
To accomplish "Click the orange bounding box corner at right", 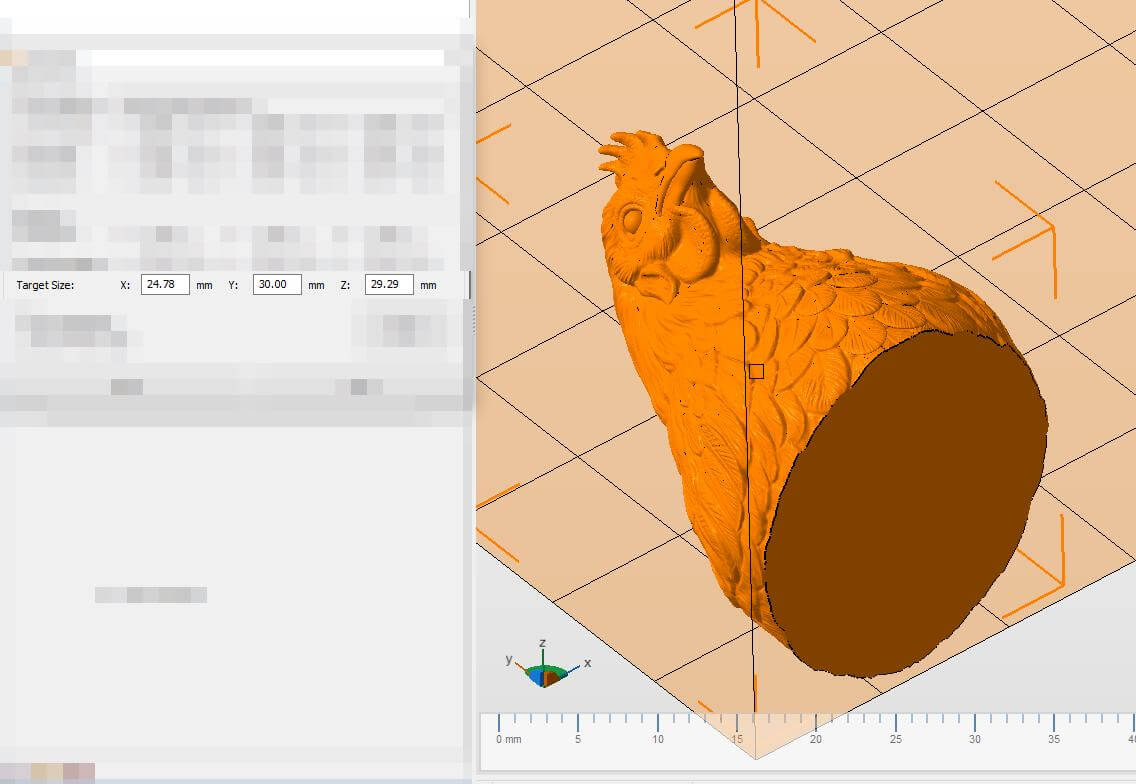I will [1053, 228].
